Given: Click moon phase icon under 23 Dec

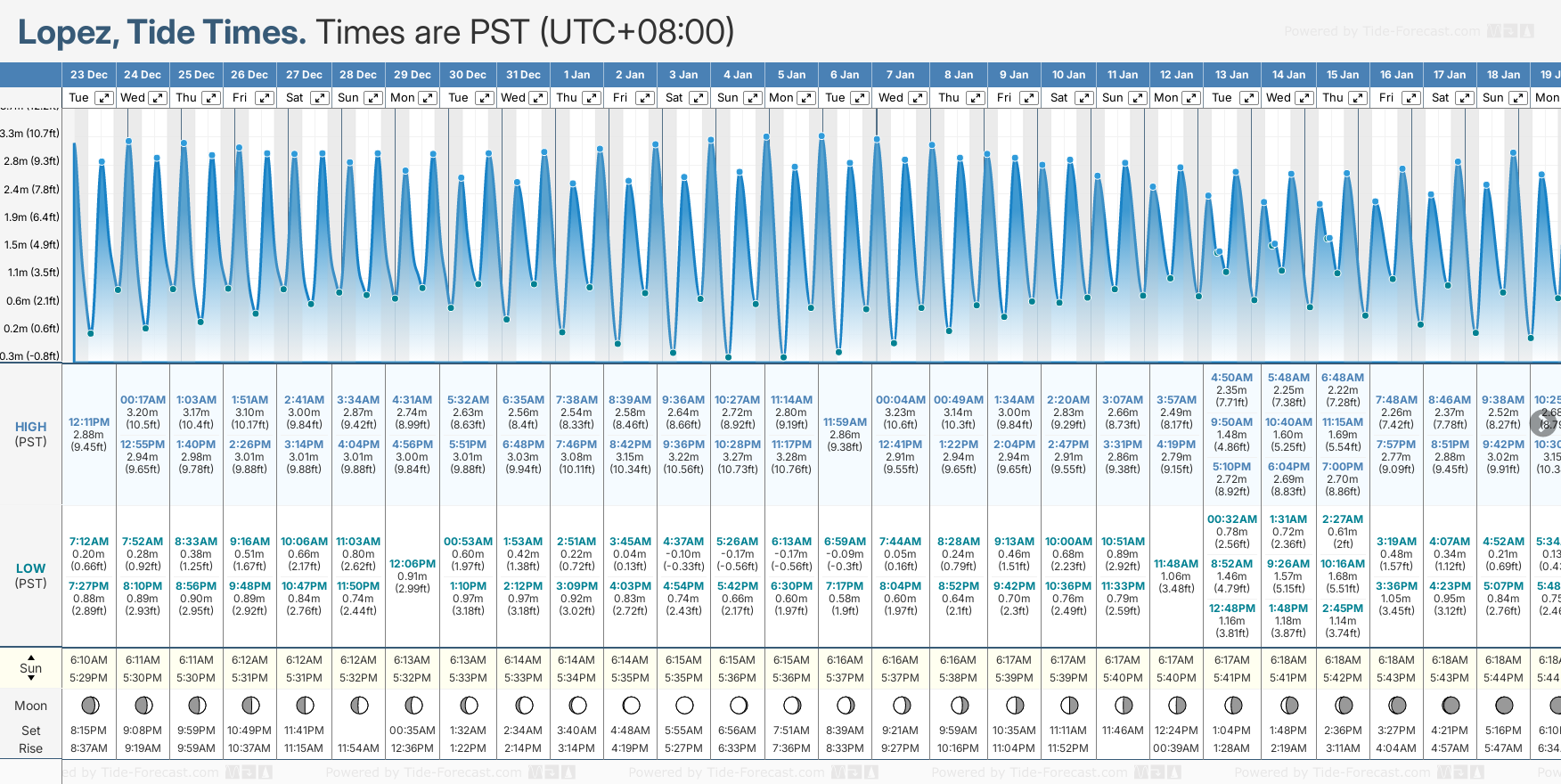Looking at the screenshot, I should click(89, 706).
